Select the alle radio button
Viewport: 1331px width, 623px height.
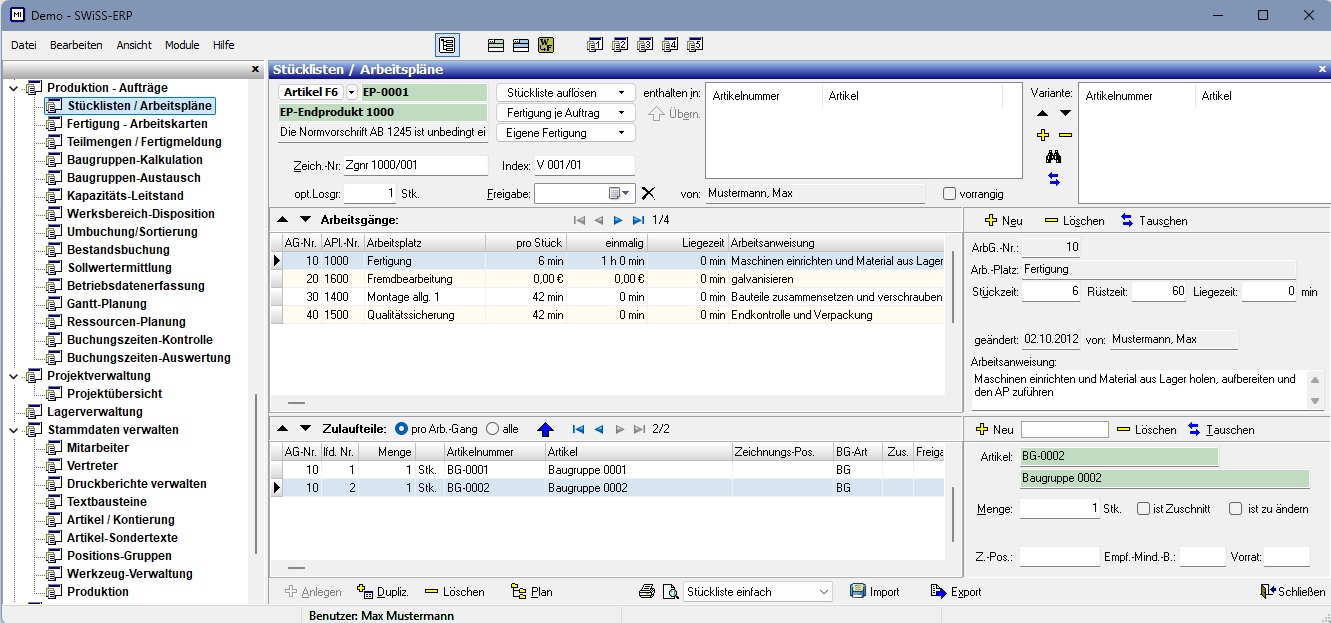[492, 429]
